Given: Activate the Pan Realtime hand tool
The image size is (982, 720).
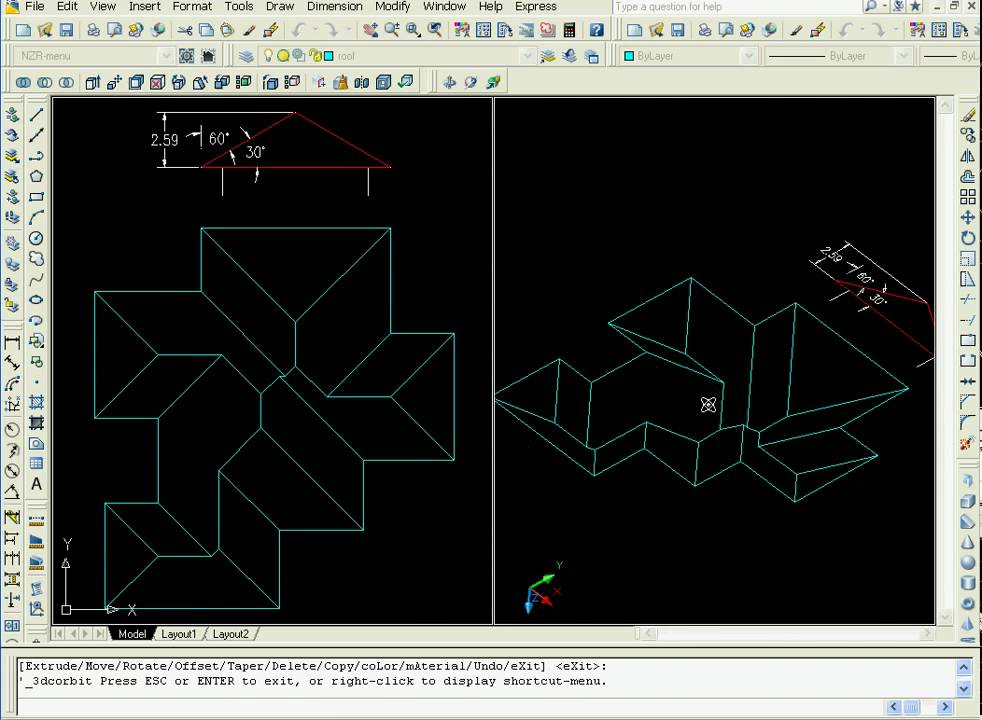Looking at the screenshot, I should pyautogui.click(x=370, y=30).
